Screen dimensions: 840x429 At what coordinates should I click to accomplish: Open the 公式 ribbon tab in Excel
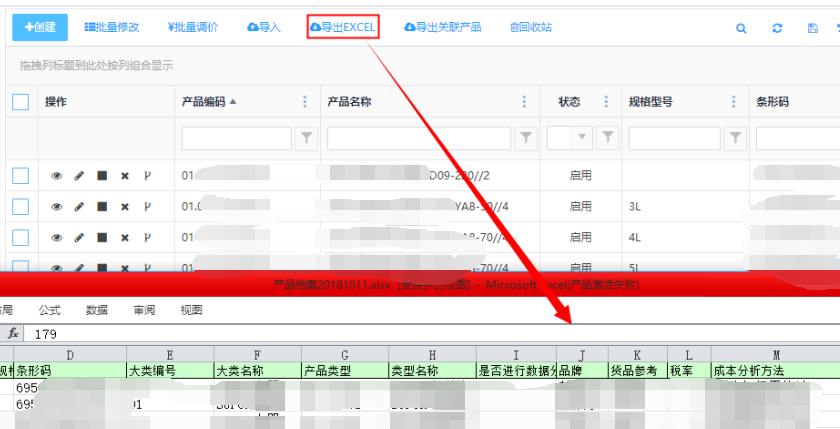pyautogui.click(x=49, y=310)
